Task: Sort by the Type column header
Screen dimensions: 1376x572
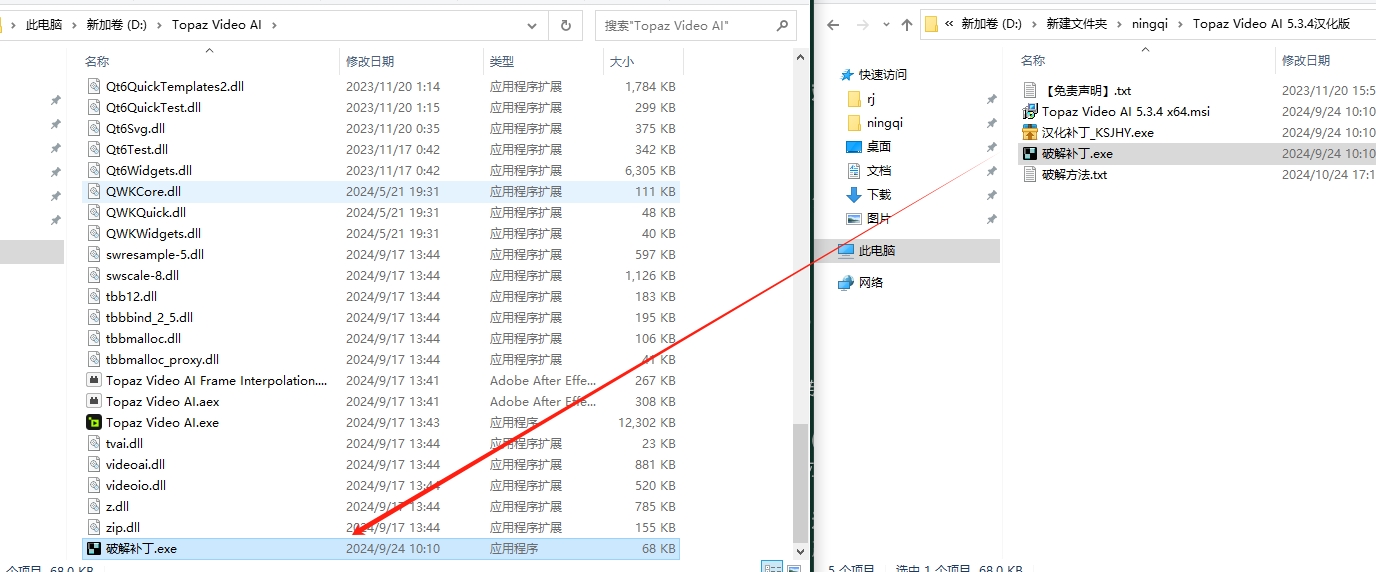Action: 502,62
